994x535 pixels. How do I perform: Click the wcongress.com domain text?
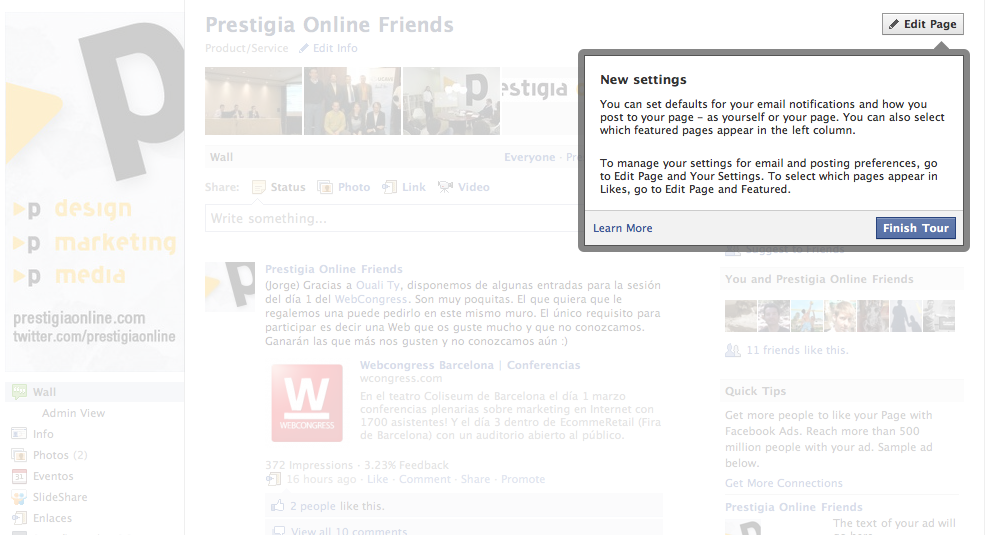[x=401, y=378]
